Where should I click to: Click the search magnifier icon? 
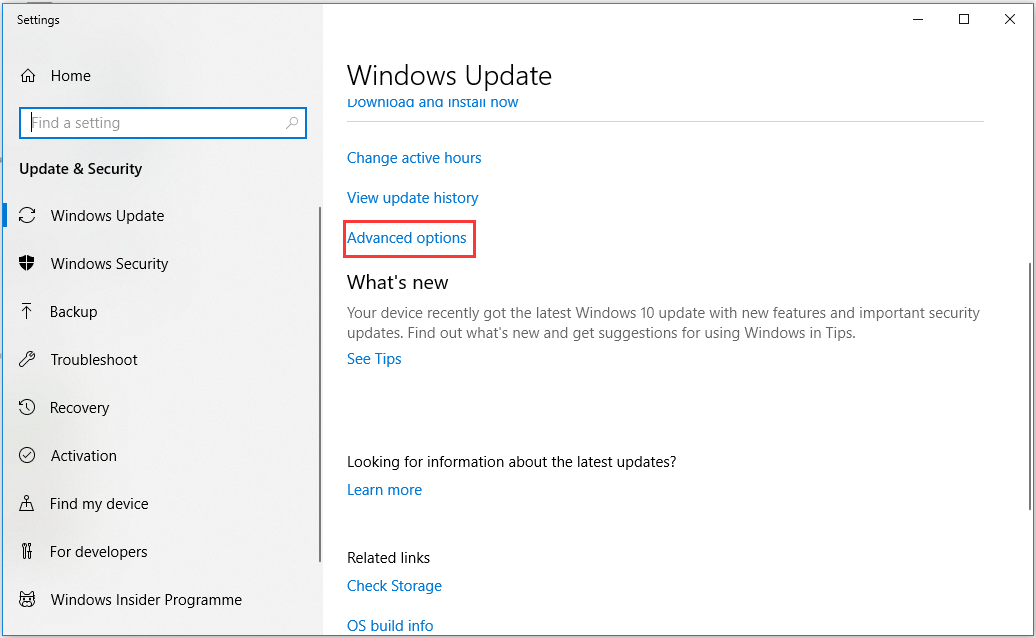coord(292,123)
